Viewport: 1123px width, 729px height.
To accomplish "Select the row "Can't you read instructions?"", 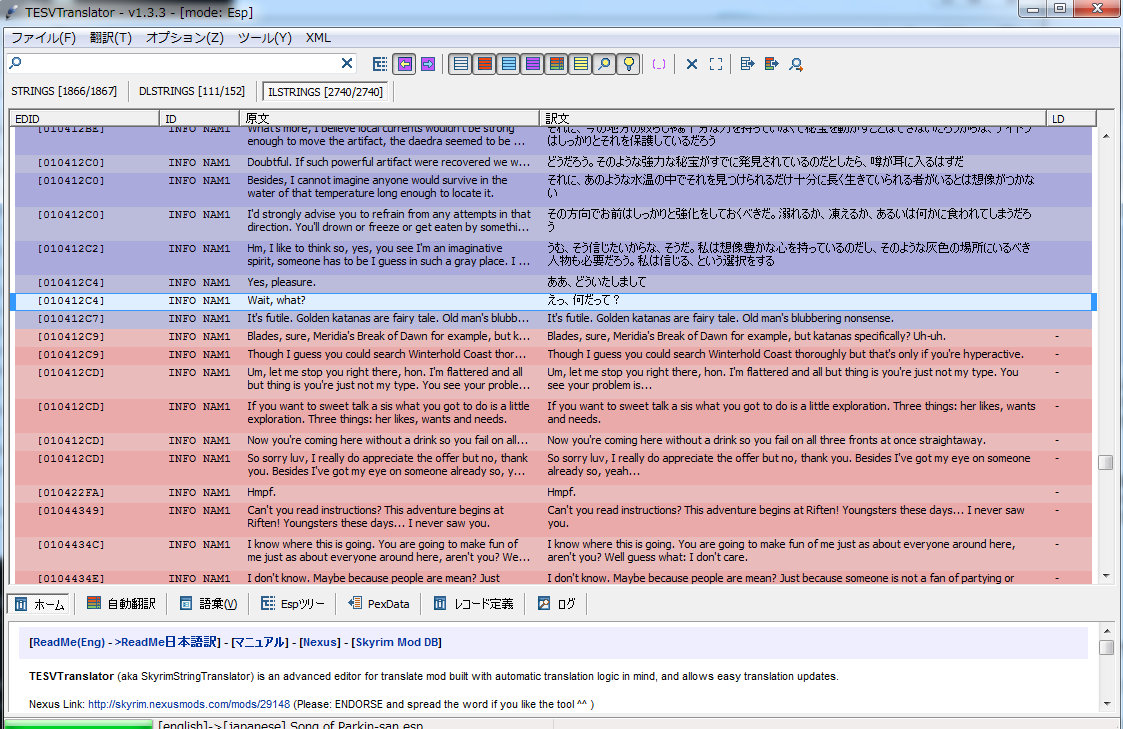I will tap(553, 518).
